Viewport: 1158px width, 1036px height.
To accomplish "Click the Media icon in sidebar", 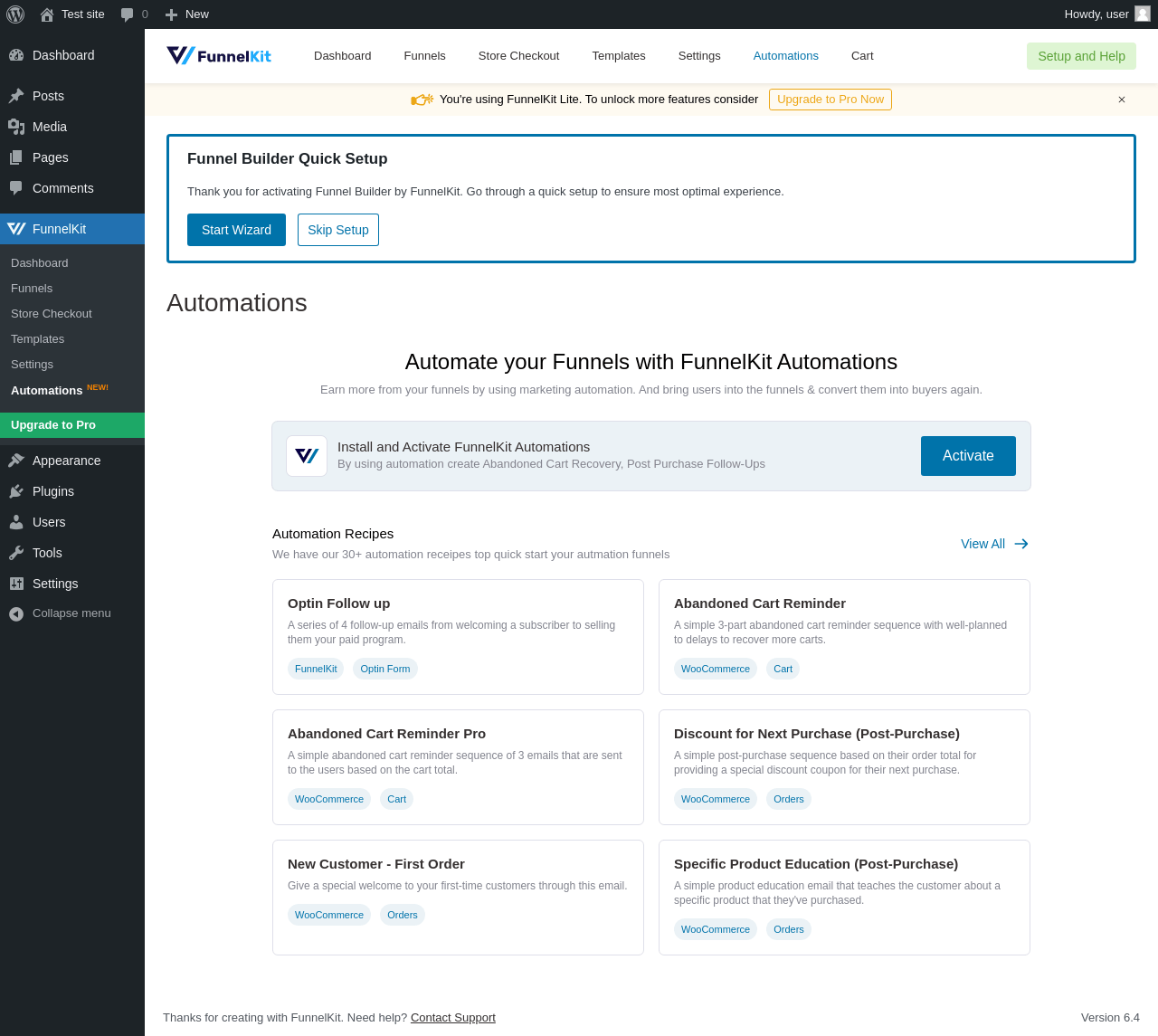I will pos(16,127).
